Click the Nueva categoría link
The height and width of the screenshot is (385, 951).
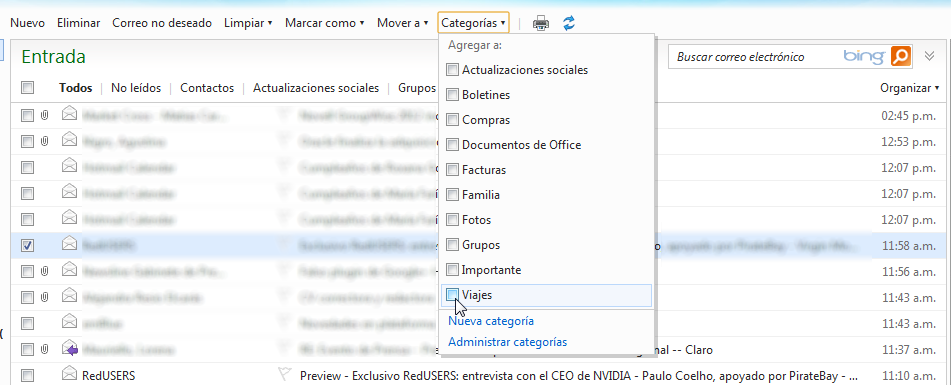coord(491,321)
